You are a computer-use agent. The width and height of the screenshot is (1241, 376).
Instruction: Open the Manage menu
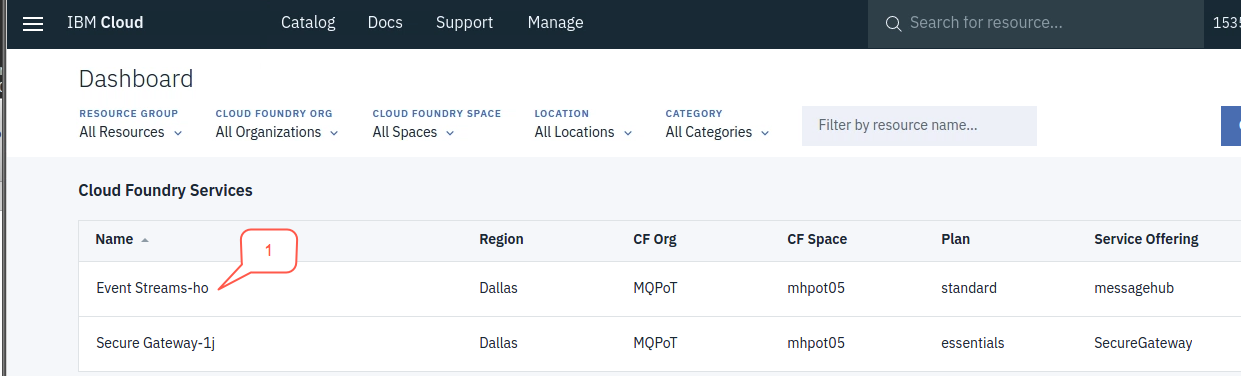click(x=555, y=22)
